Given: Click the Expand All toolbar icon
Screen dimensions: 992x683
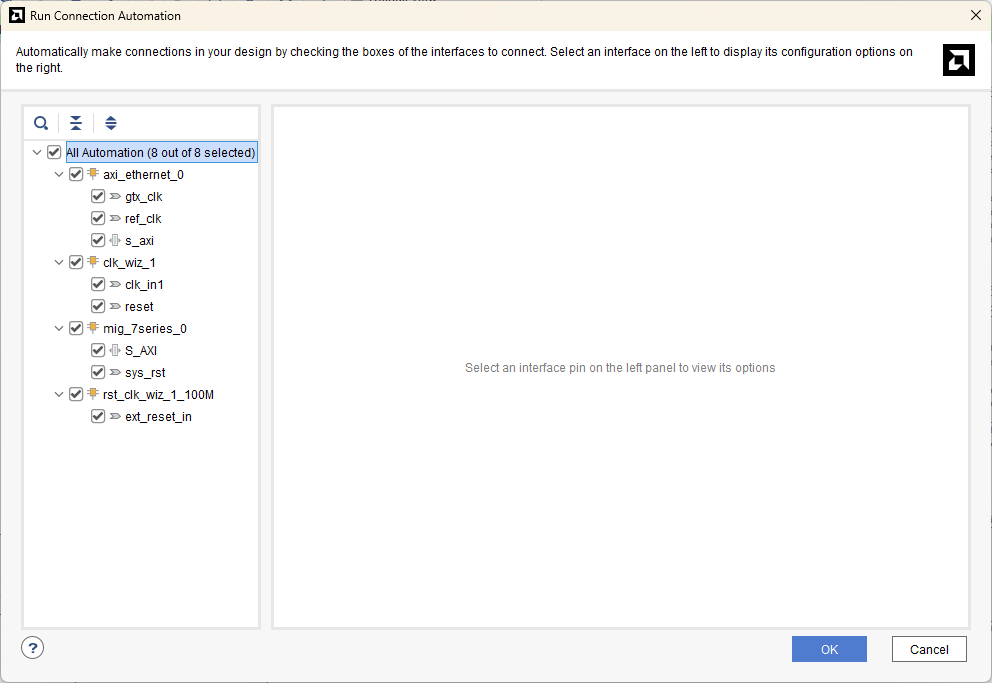Looking at the screenshot, I should [111, 123].
